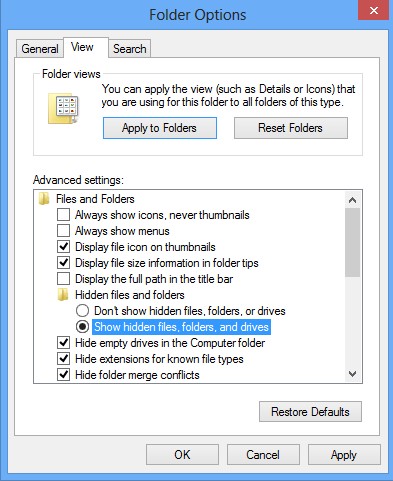Uncheck Display file icon on thumbnails
Image resolution: width=393 pixels, height=481 pixels.
click(63, 247)
